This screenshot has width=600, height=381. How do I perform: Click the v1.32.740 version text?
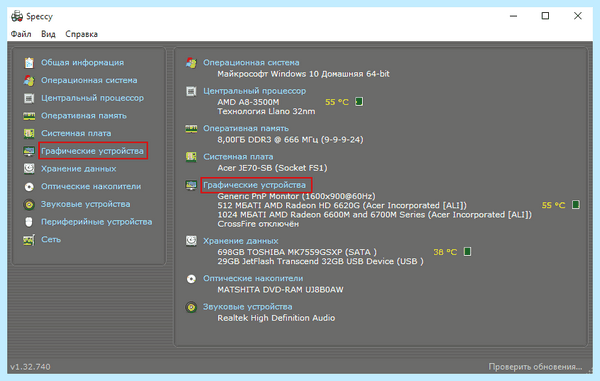(30, 367)
